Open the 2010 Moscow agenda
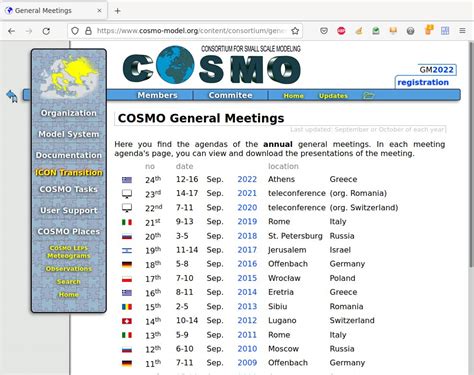Viewport: 474px width, 375px height. pyautogui.click(x=247, y=349)
